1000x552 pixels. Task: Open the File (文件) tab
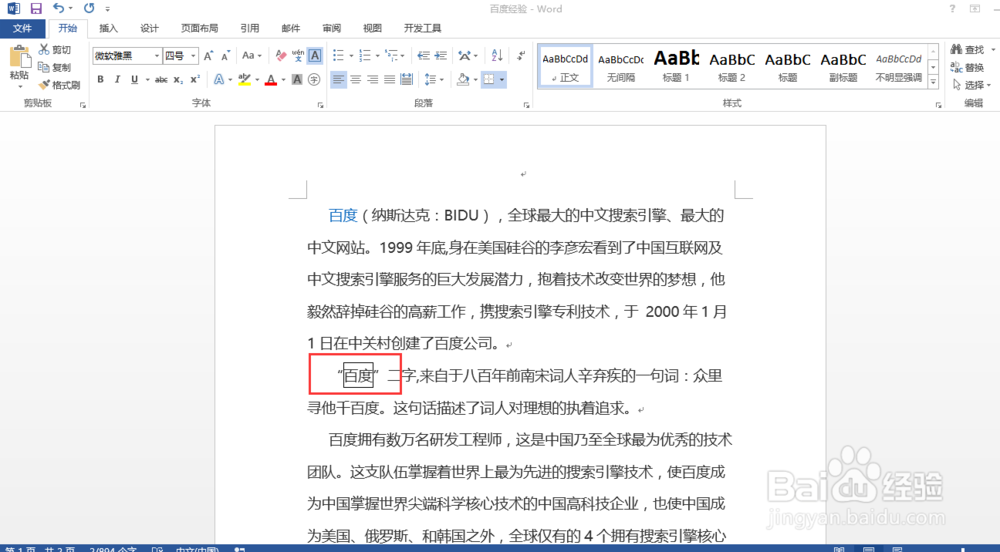pos(22,28)
